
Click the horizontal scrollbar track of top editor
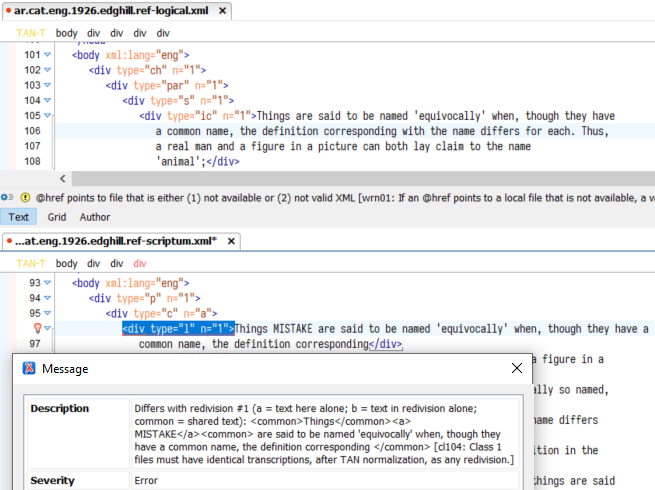pos(363,179)
